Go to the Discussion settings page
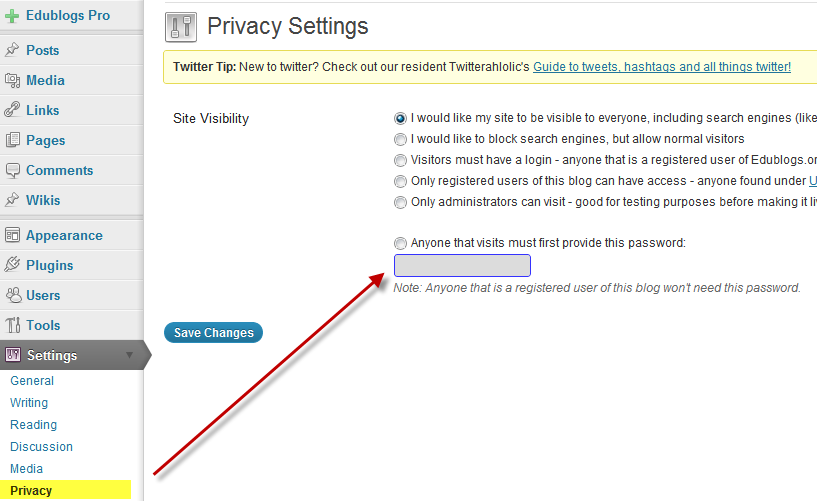817x501 pixels. tap(41, 447)
